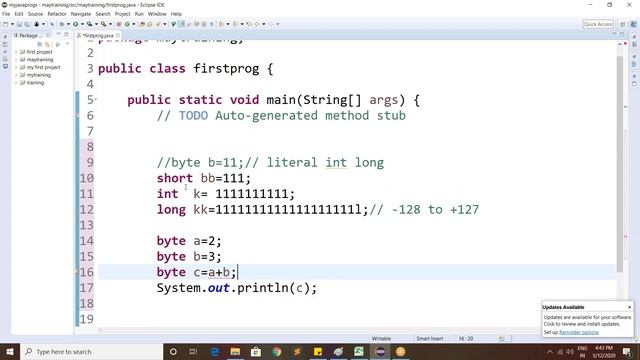Open the File menu
The height and width of the screenshot is (360, 640).
(6, 14)
